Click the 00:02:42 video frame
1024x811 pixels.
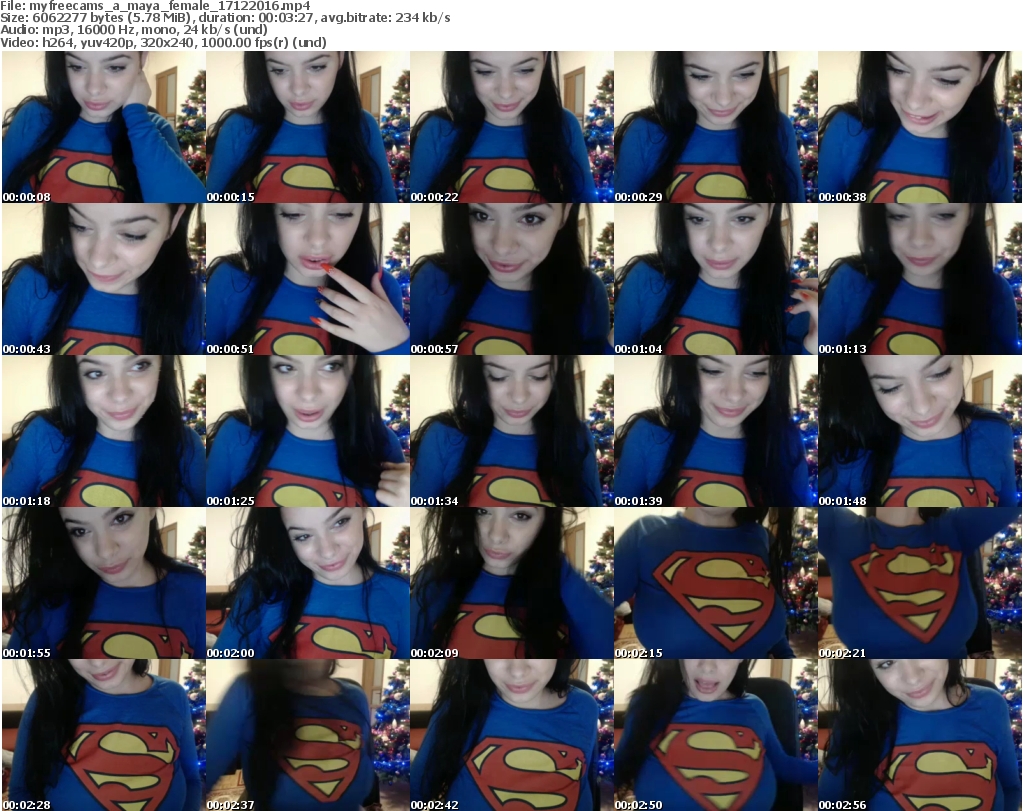point(512,735)
